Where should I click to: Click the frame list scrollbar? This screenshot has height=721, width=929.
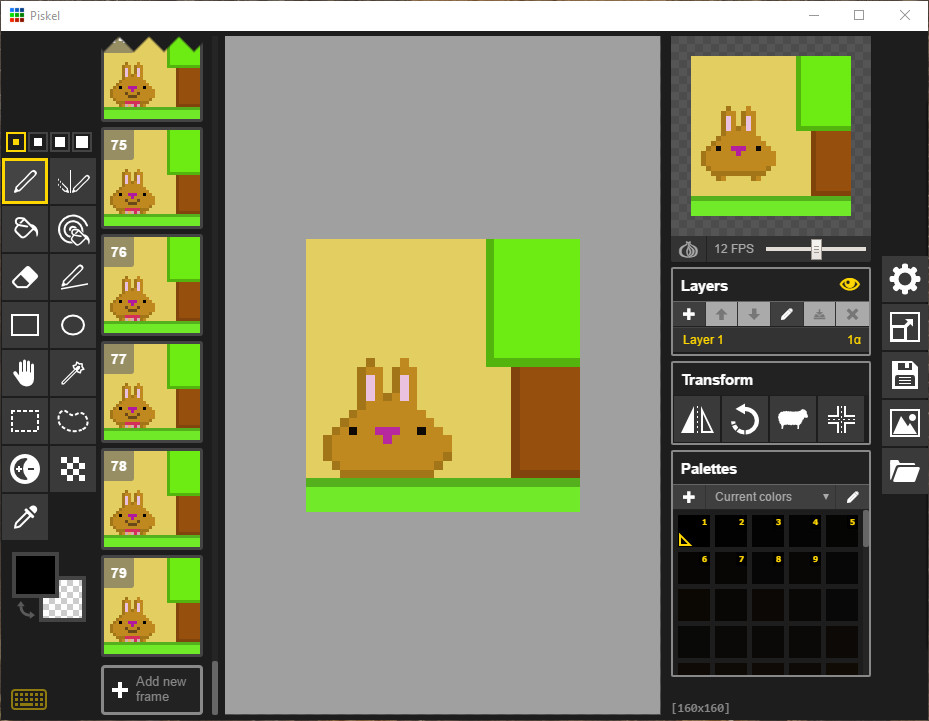[x=215, y=687]
